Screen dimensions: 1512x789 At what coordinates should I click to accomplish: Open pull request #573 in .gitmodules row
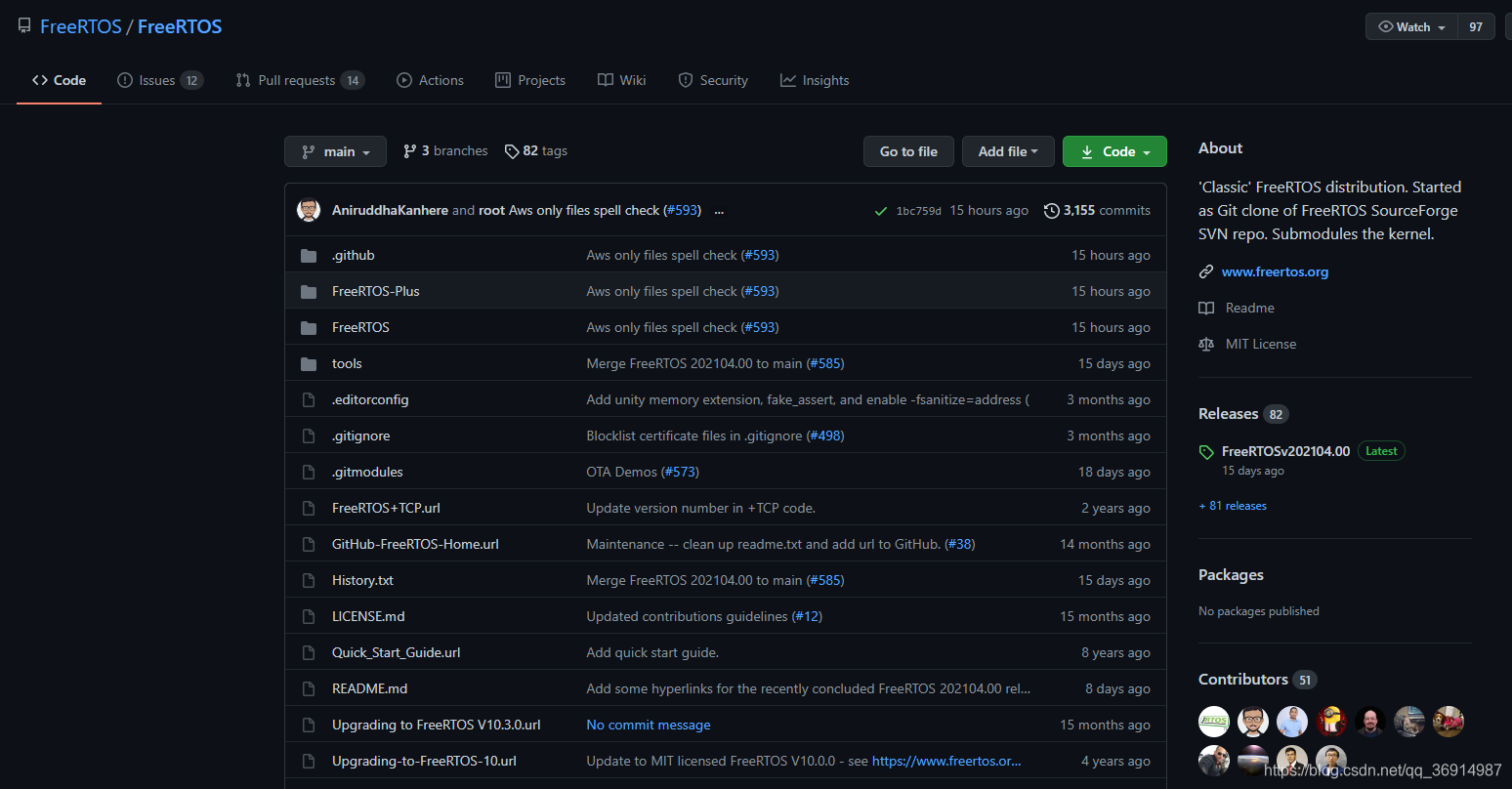pos(680,473)
